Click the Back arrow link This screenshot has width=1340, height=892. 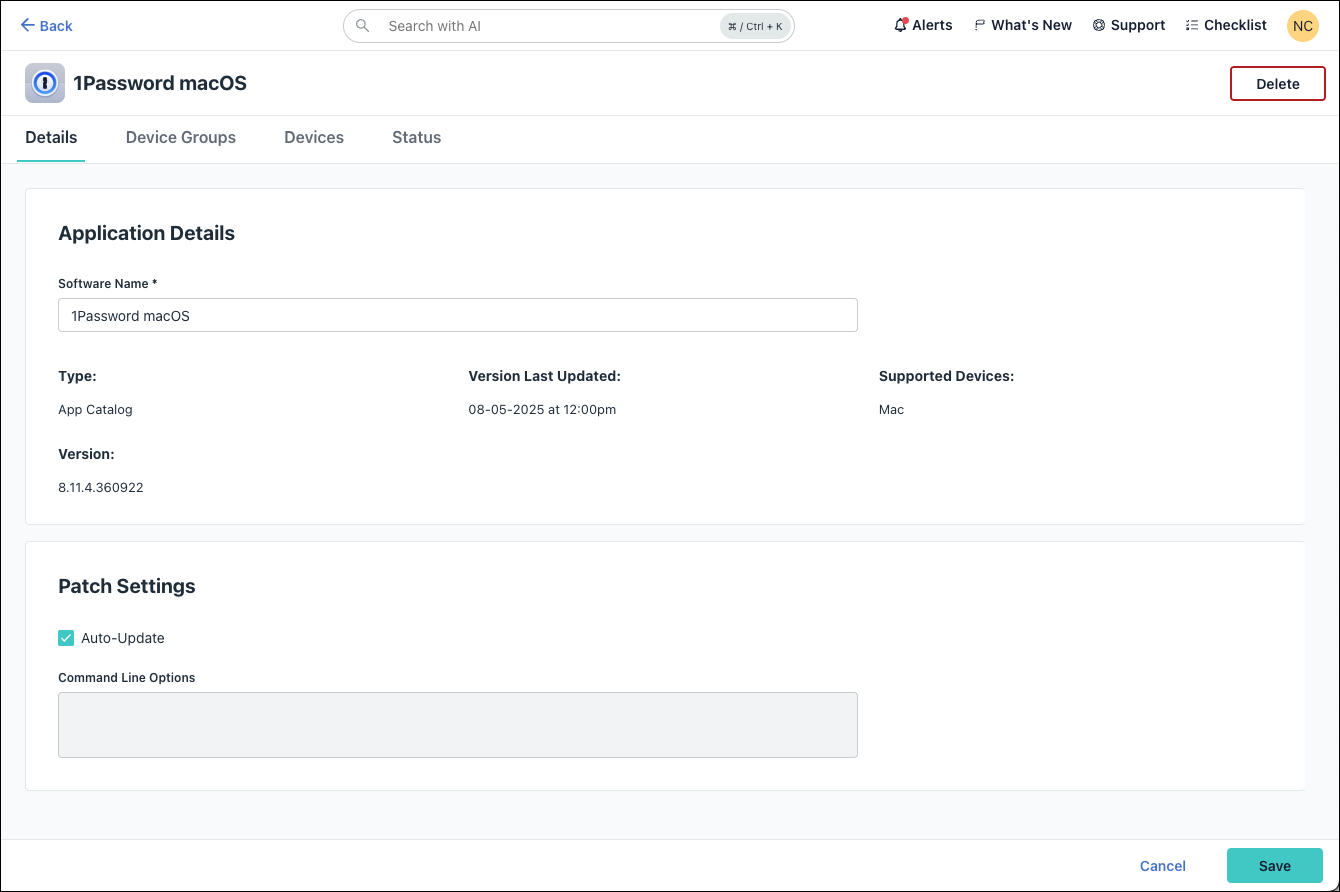point(47,26)
